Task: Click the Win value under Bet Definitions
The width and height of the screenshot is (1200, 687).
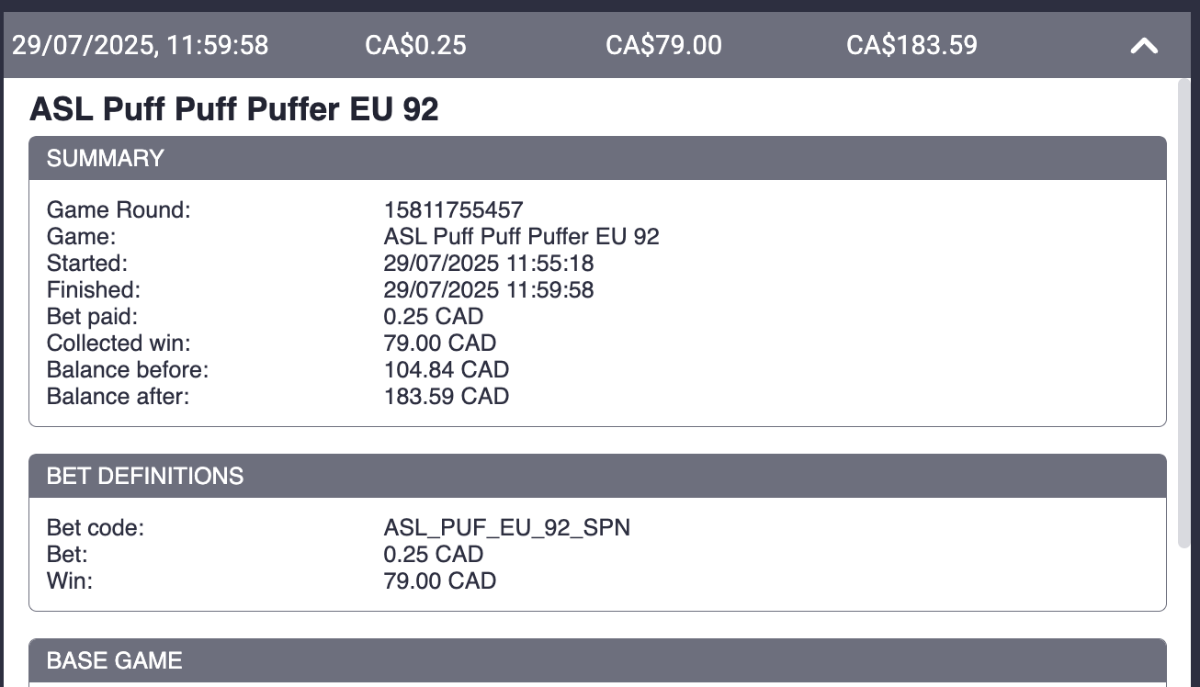Action: tap(440, 580)
